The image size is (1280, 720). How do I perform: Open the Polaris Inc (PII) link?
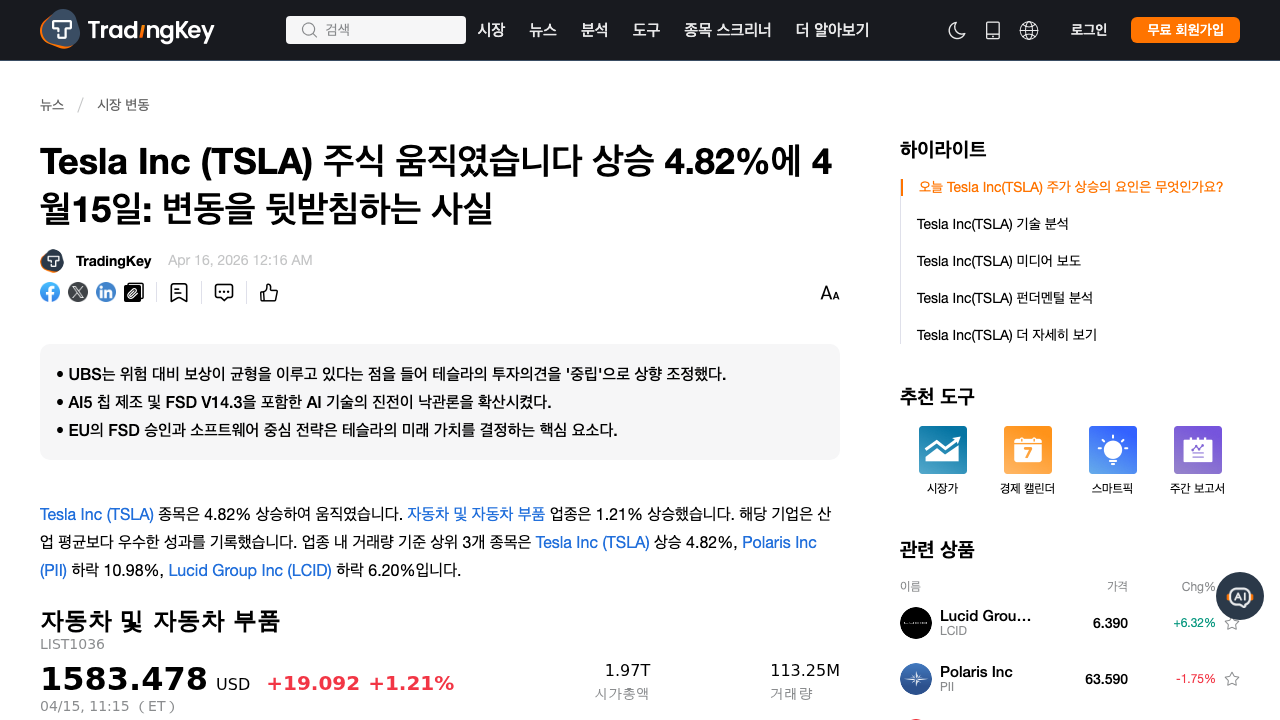pyautogui.click(x=779, y=542)
